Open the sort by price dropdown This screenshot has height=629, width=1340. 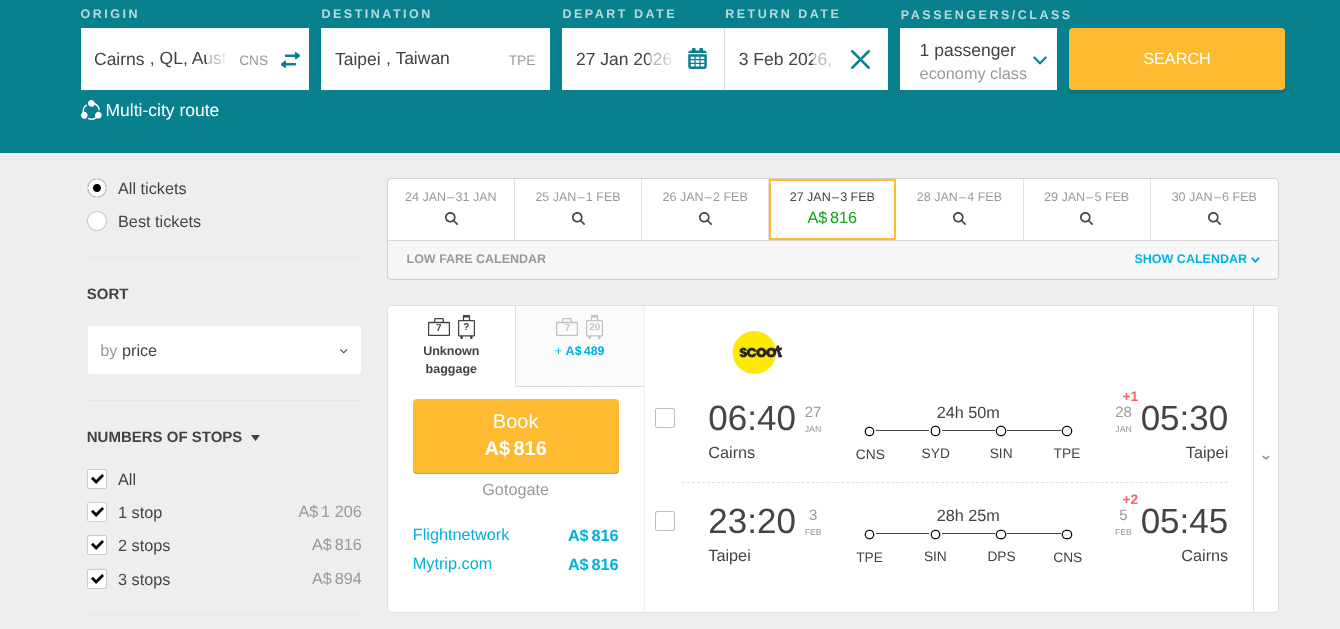click(224, 351)
